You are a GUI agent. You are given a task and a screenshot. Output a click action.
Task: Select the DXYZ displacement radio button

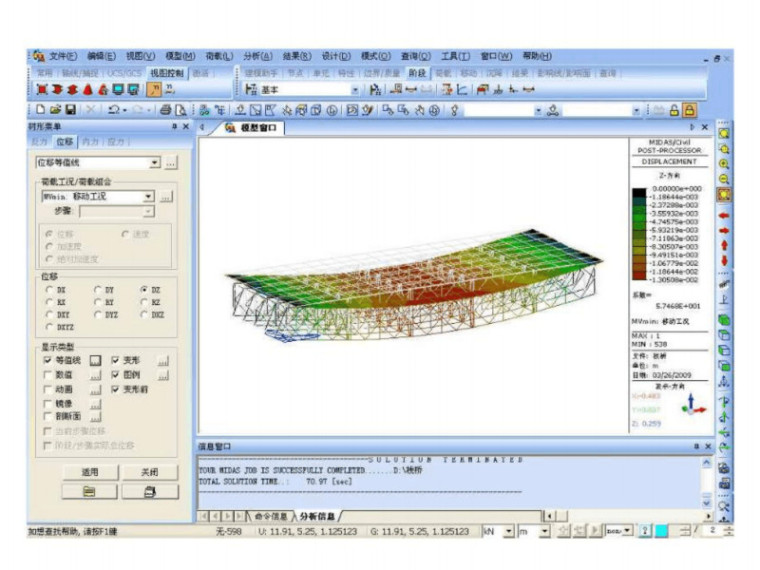click(49, 326)
